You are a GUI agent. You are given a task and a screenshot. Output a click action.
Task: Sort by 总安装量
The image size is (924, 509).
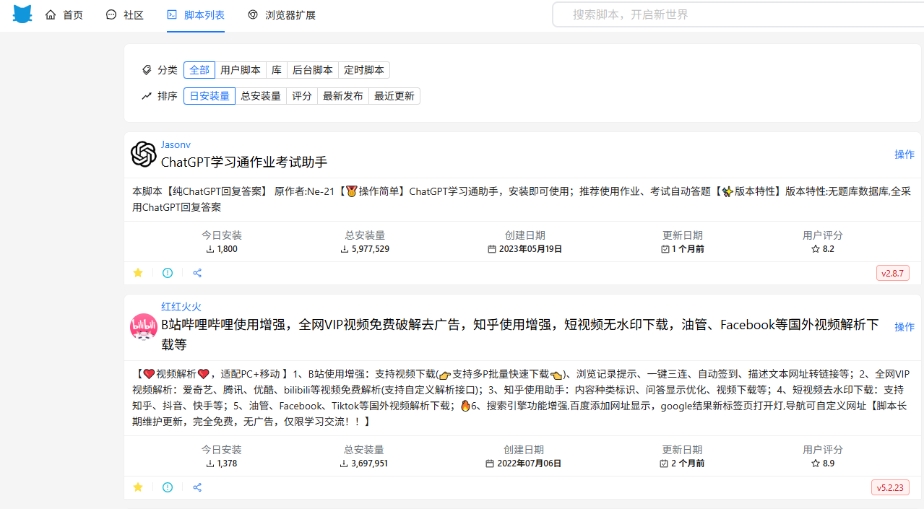[260, 96]
